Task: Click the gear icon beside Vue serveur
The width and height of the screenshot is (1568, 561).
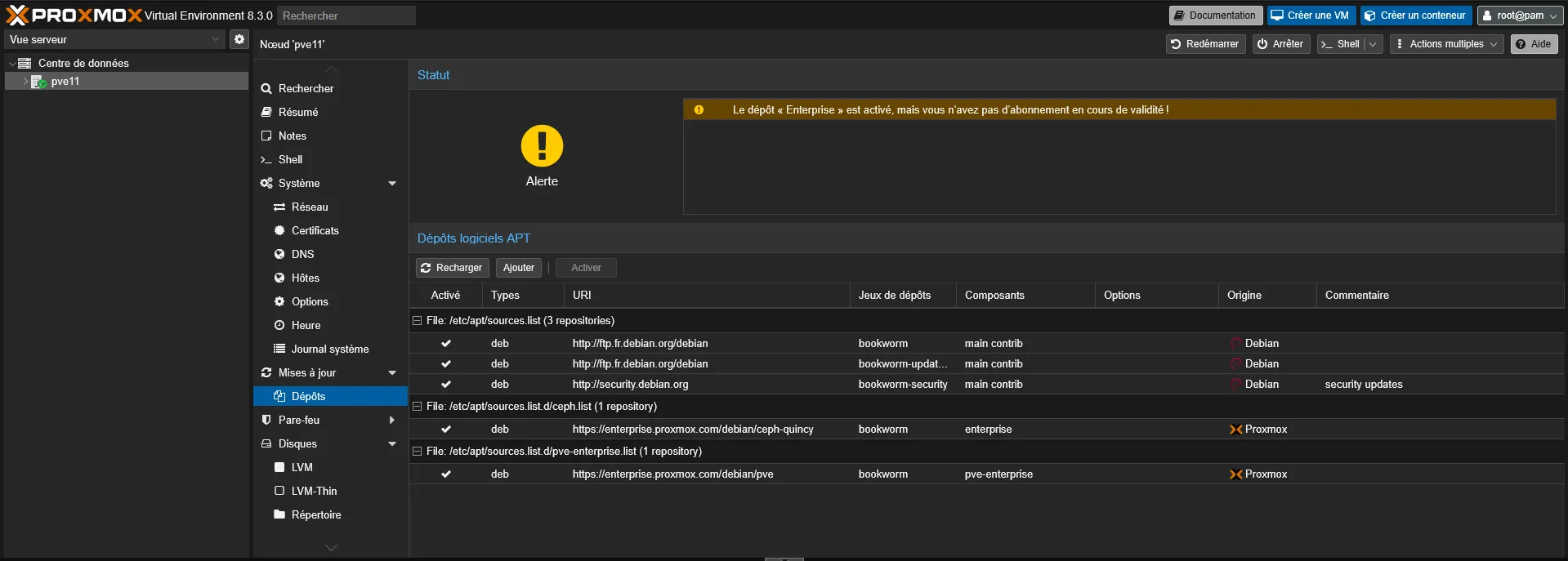Action: (239, 39)
